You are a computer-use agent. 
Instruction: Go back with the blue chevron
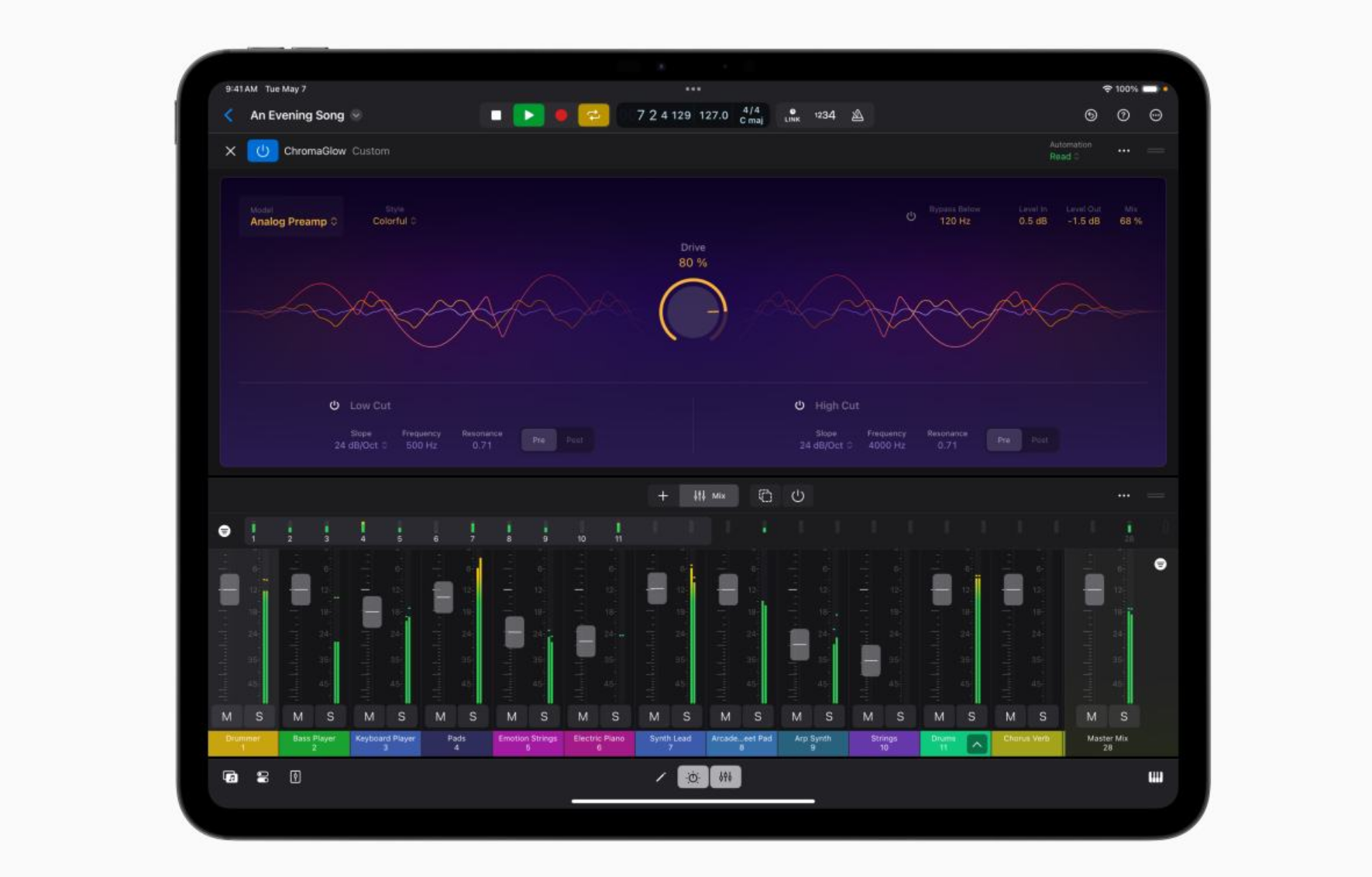tap(229, 115)
